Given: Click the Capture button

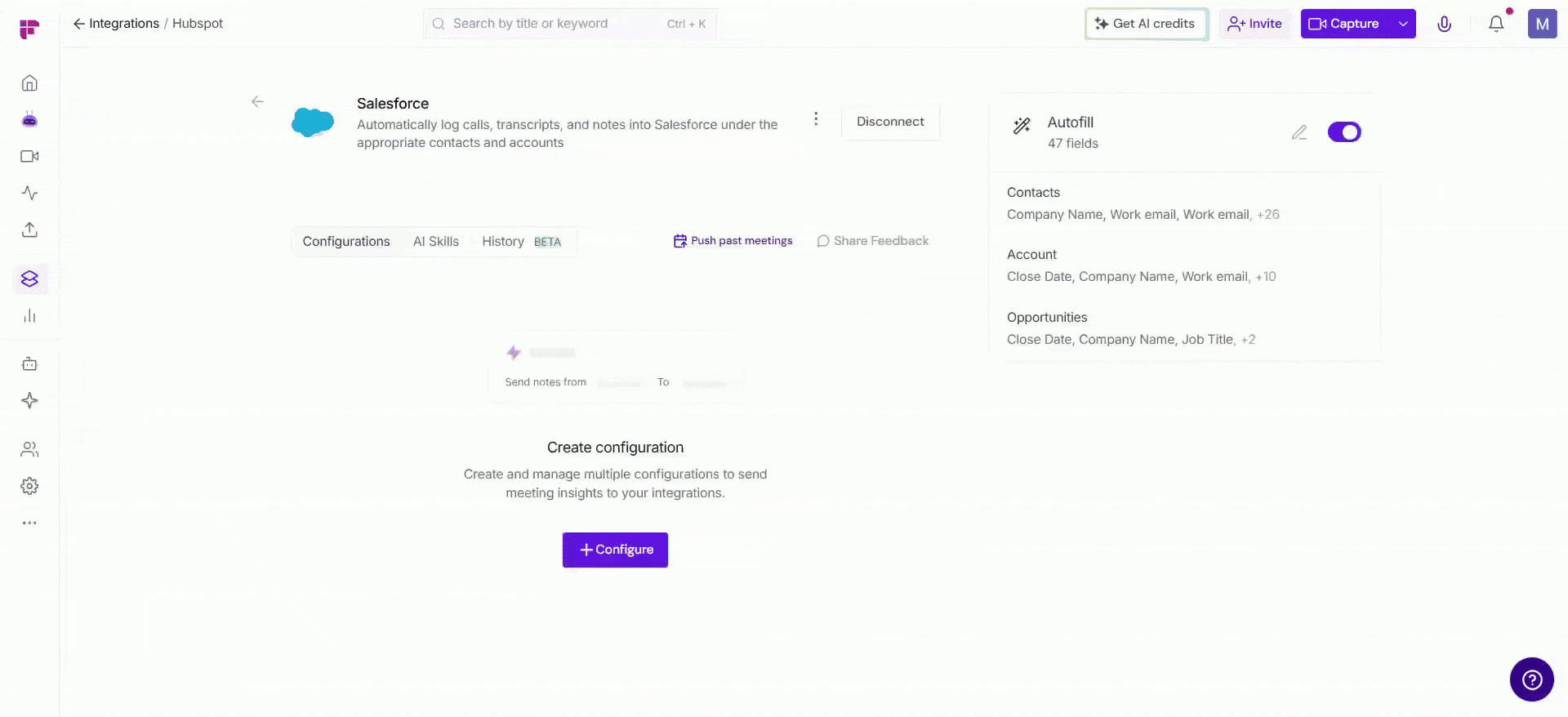Looking at the screenshot, I should 1345,24.
